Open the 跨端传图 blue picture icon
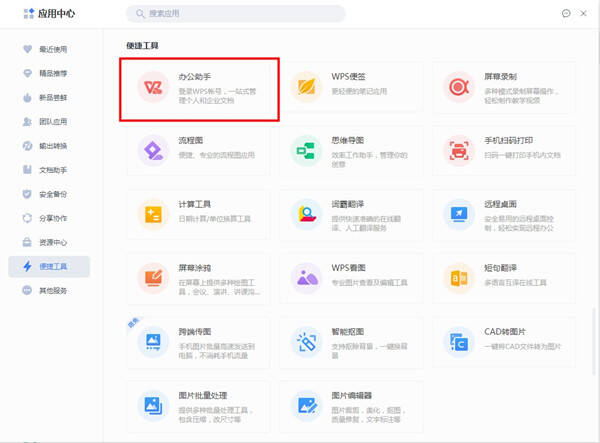The height and width of the screenshot is (443, 600). (153, 342)
